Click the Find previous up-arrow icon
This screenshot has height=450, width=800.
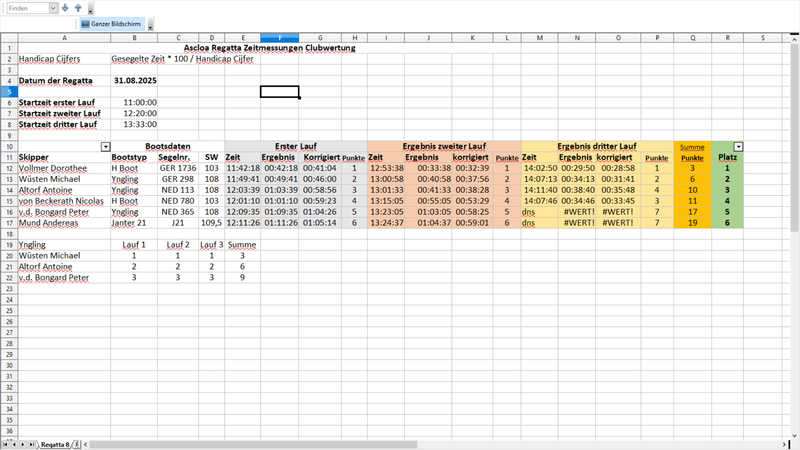[78, 8]
